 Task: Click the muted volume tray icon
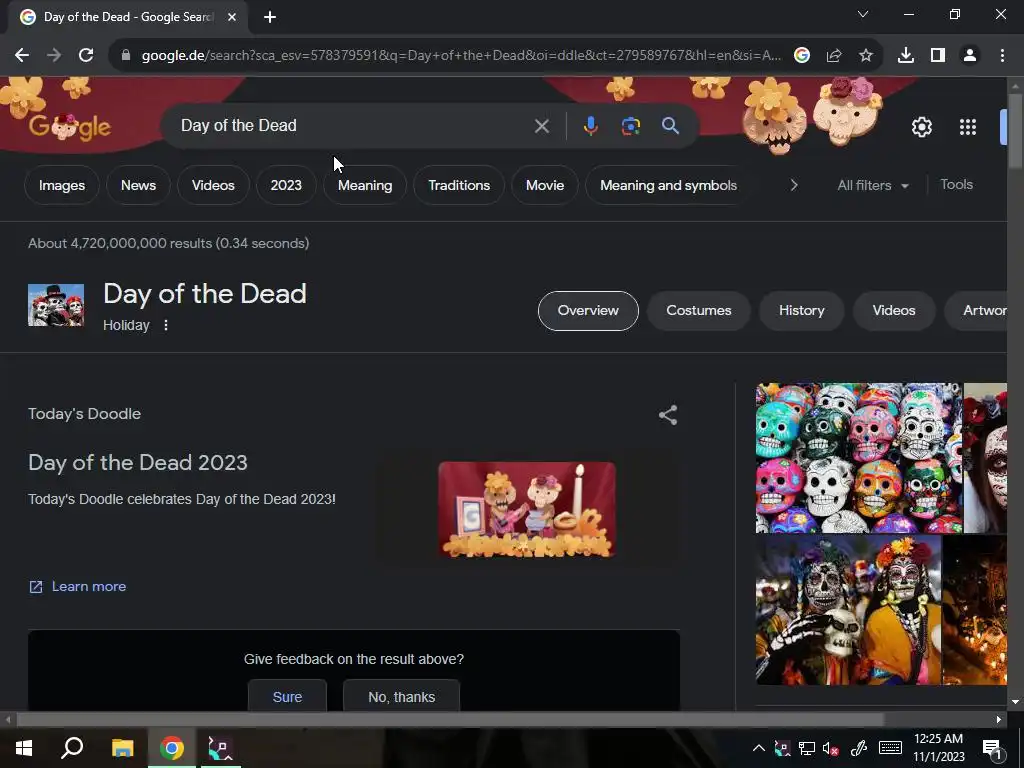point(831,748)
